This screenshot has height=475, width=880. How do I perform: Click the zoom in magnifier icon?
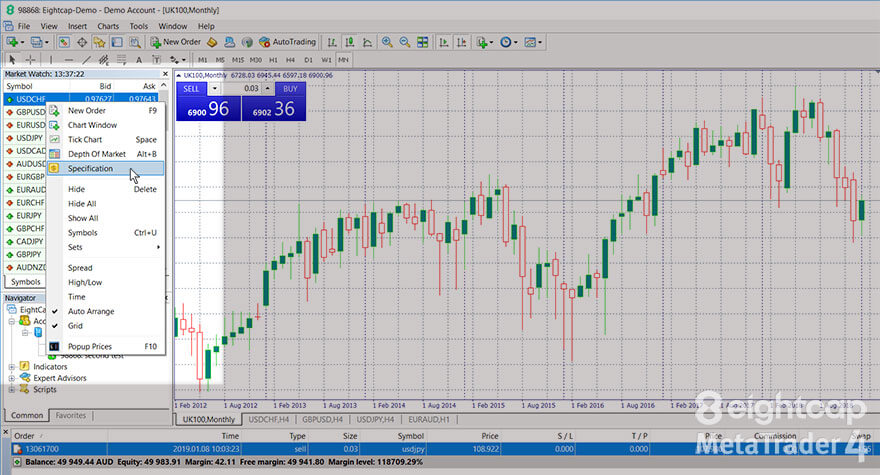pyautogui.click(x=387, y=42)
